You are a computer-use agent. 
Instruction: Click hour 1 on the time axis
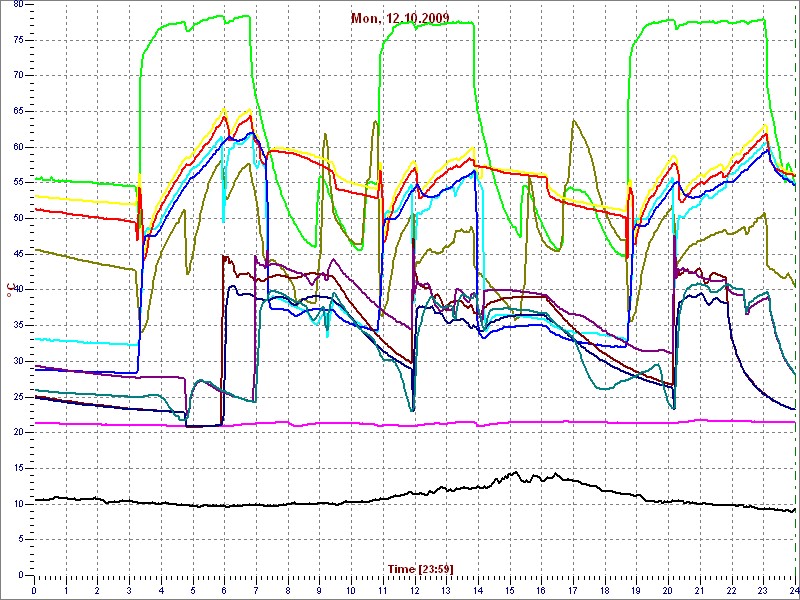tap(66, 591)
